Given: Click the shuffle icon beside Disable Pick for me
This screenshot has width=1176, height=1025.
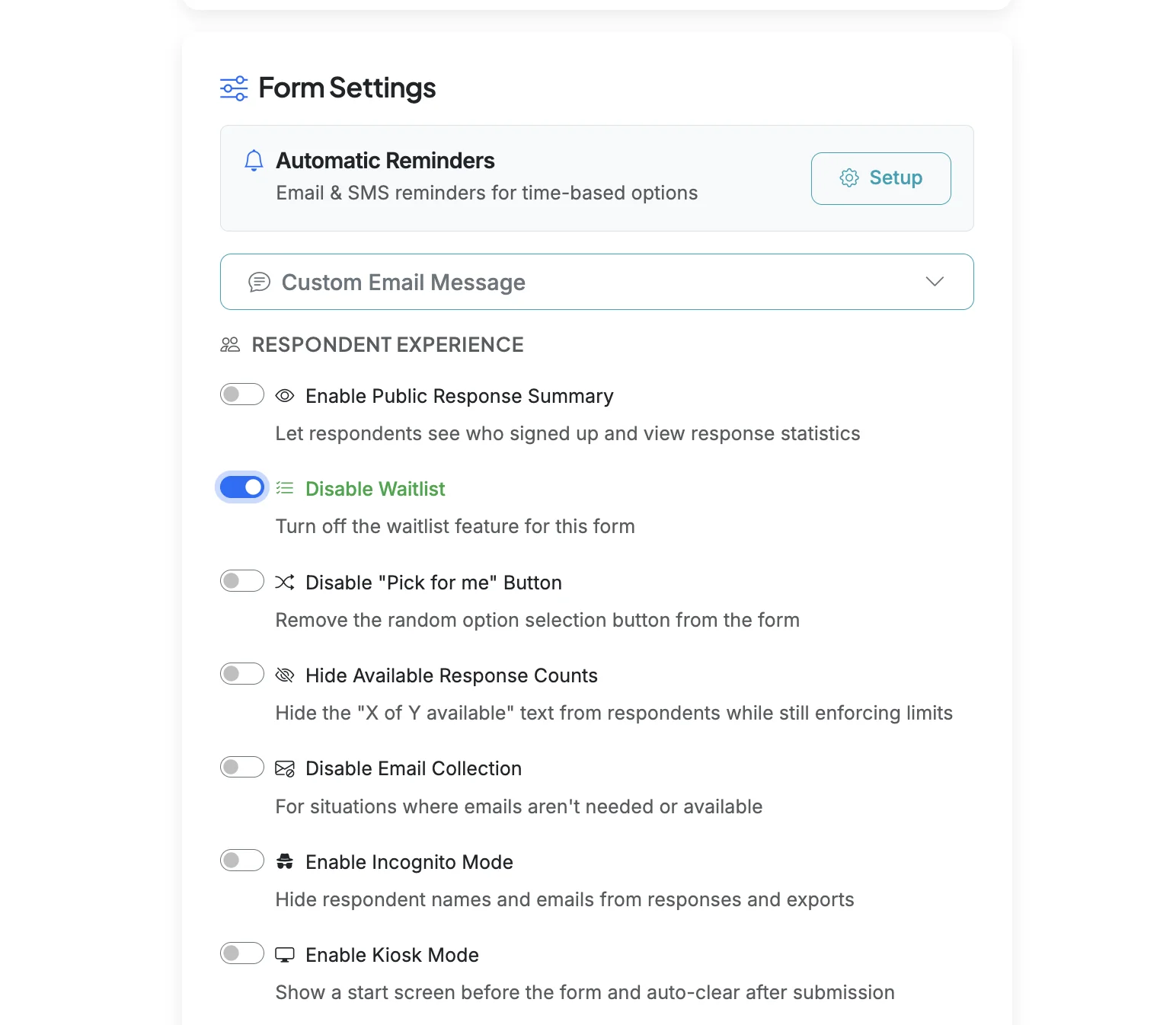Looking at the screenshot, I should point(285,582).
